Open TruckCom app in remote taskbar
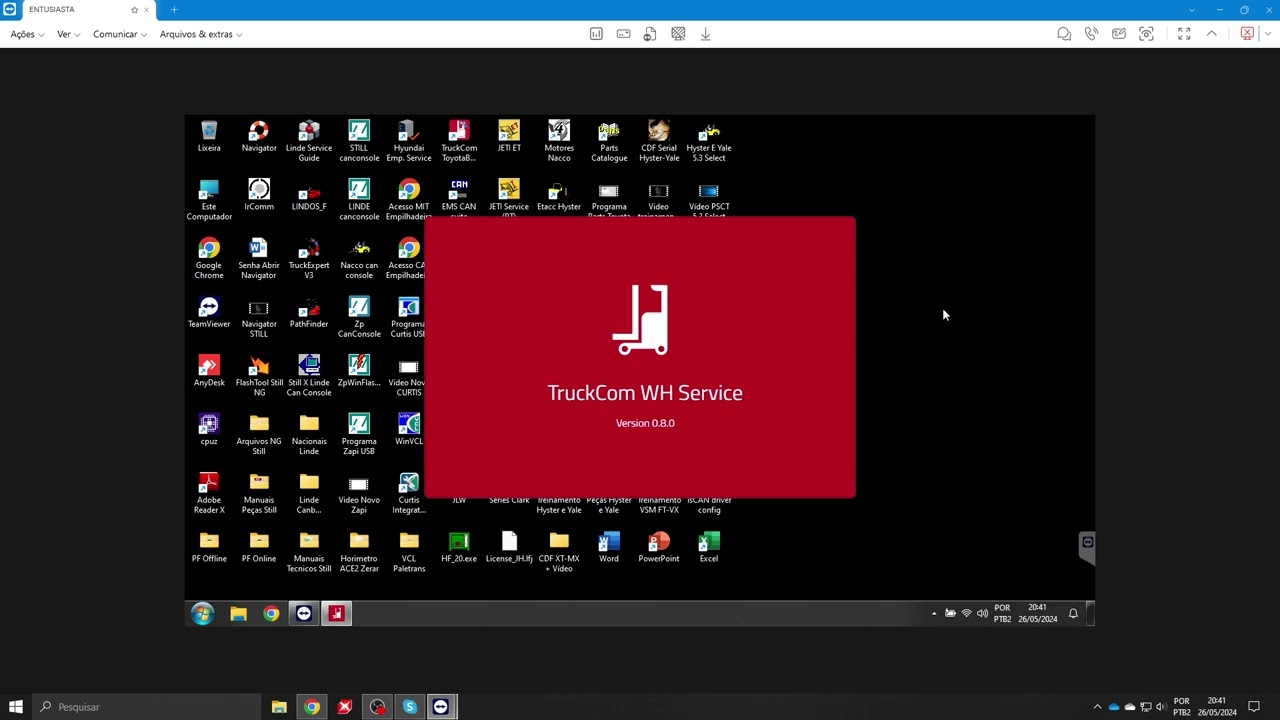The height and width of the screenshot is (720, 1280). pyautogui.click(x=337, y=613)
